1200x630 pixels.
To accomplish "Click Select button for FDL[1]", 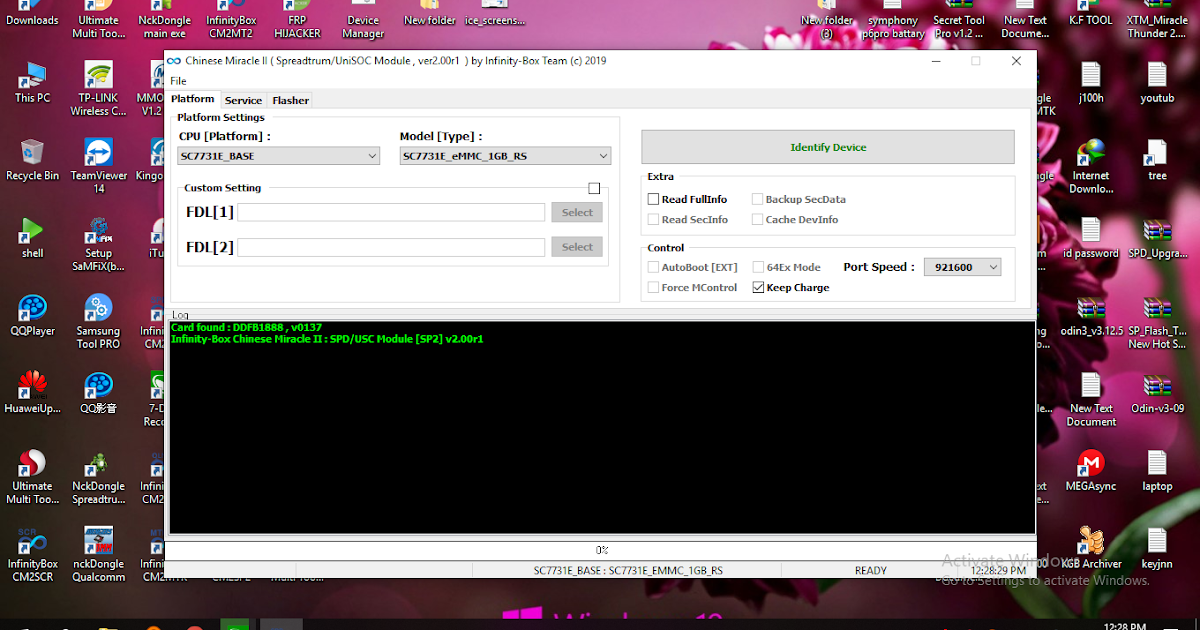I will click(x=577, y=212).
